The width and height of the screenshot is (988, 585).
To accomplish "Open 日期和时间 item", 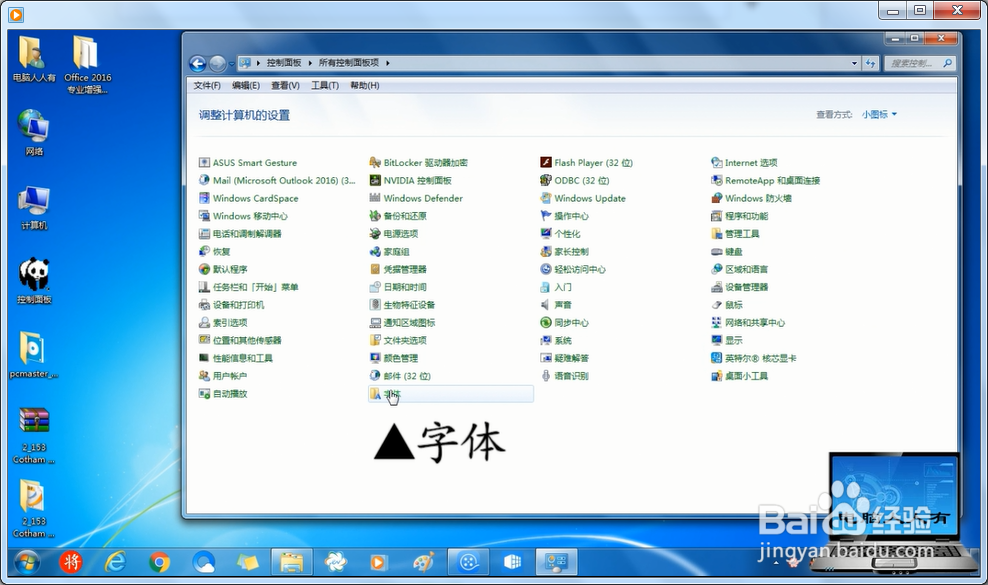I will coord(398,287).
